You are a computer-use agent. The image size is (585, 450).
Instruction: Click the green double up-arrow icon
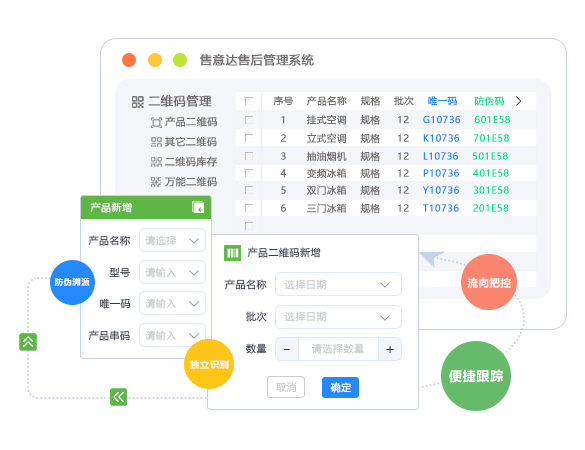[x=28, y=342]
